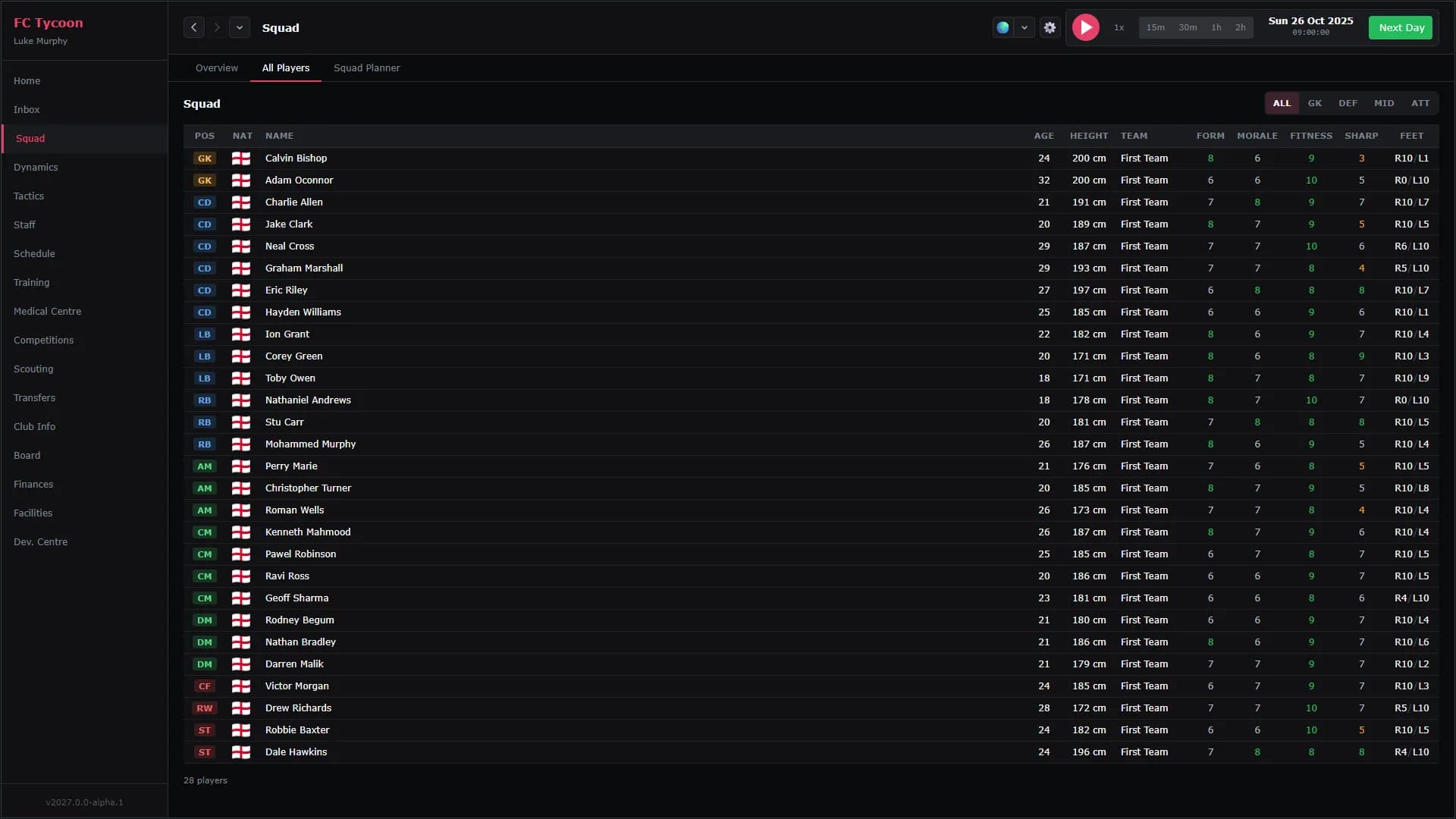The width and height of the screenshot is (1456, 819).
Task: Select the 15m time skip option
Action: pos(1155,27)
